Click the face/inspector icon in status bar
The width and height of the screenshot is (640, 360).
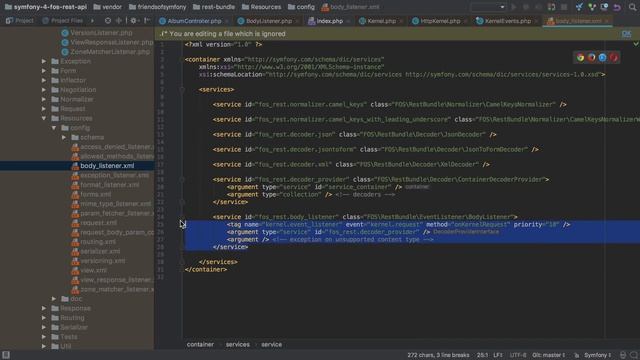click(x=622, y=355)
